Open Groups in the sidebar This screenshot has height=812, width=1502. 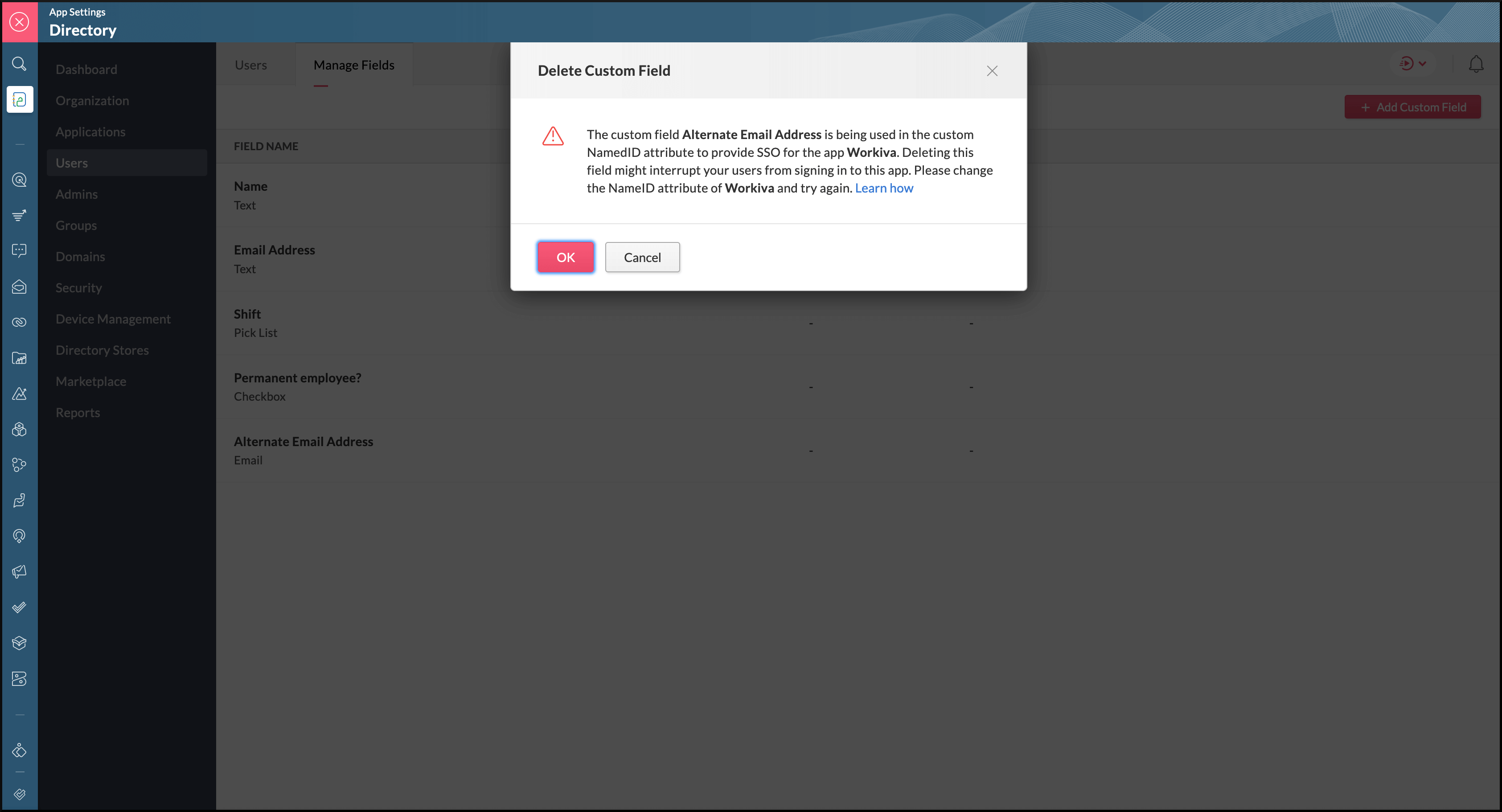pyautogui.click(x=76, y=226)
